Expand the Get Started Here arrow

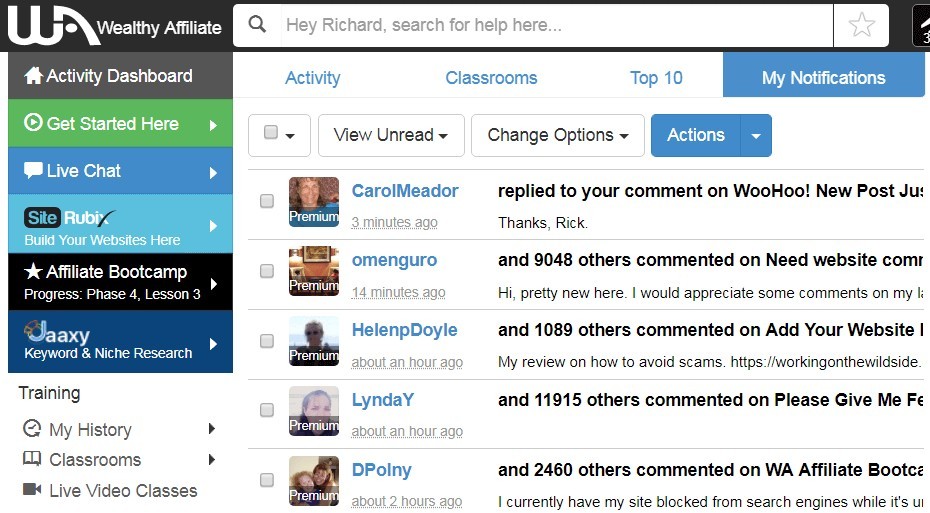(213, 125)
